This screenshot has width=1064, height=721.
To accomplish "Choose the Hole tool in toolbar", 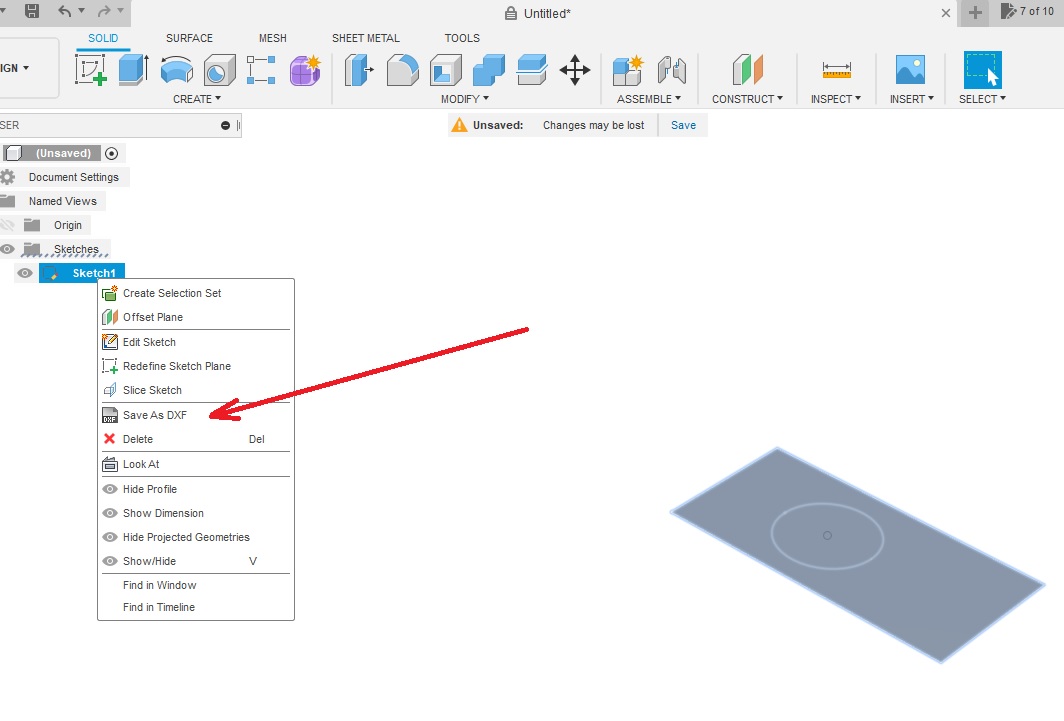I will (219, 70).
